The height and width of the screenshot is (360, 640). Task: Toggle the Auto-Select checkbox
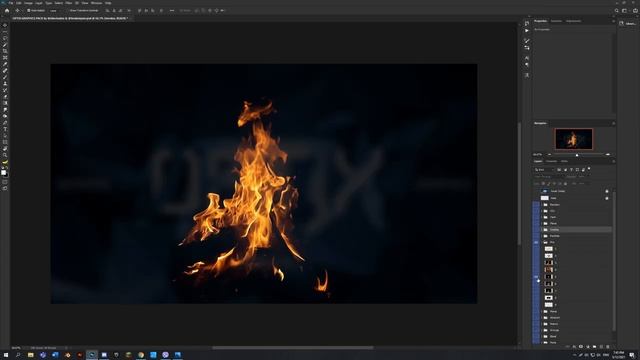tap(29, 11)
